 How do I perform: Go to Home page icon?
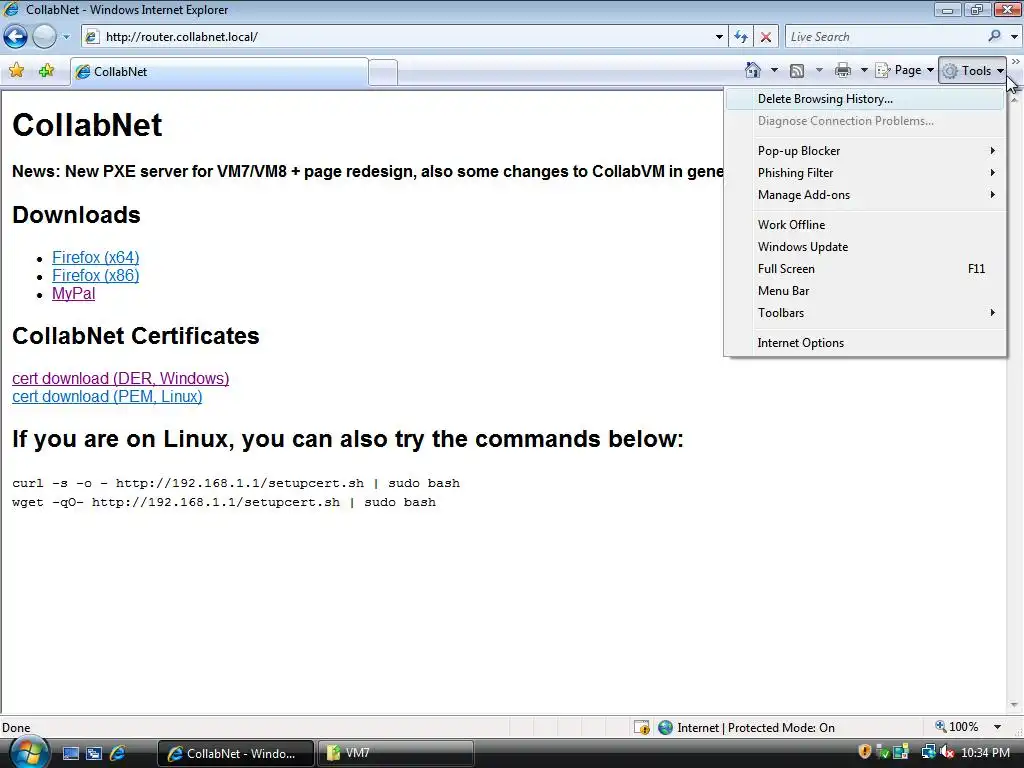tap(753, 70)
